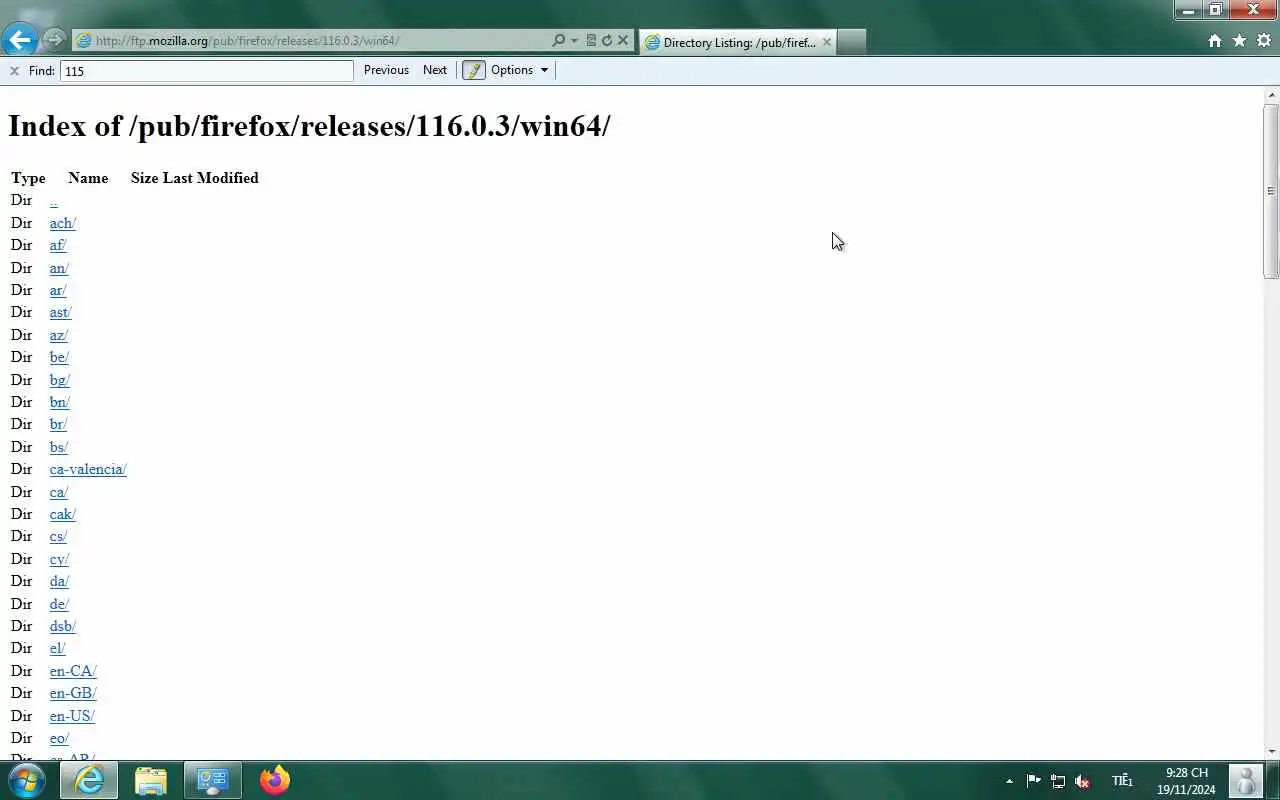
Task: Open the af/ directory
Action: click(58, 245)
